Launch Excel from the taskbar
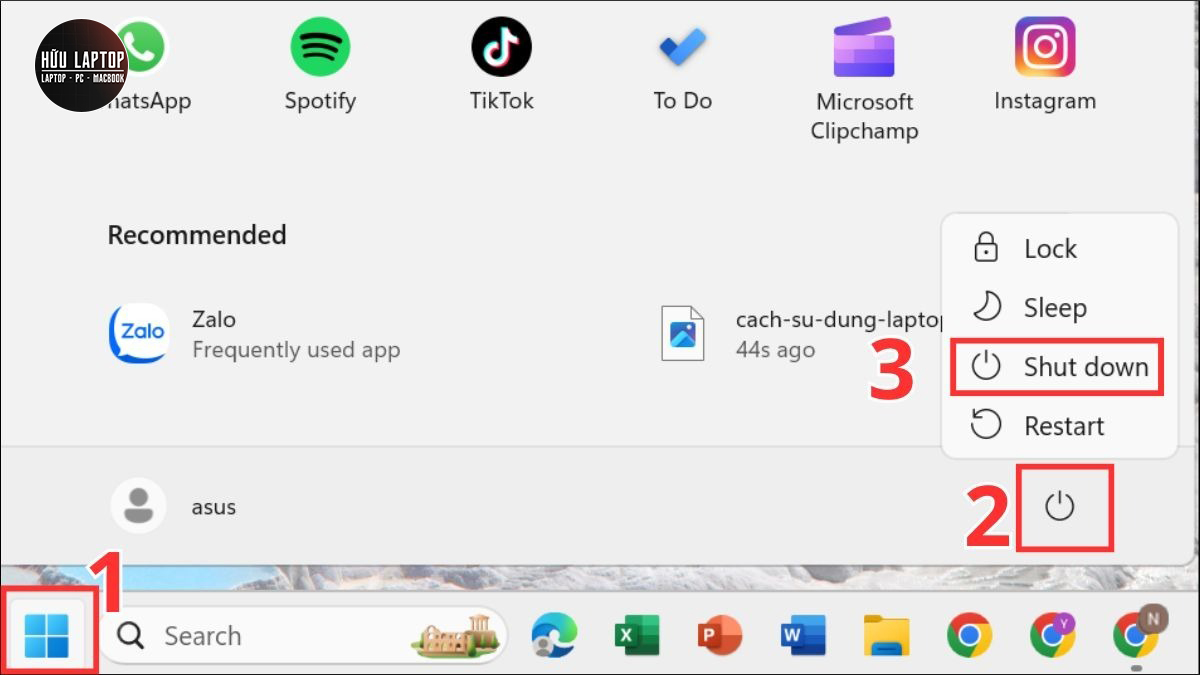This screenshot has height=675, width=1200. pyautogui.click(x=637, y=635)
